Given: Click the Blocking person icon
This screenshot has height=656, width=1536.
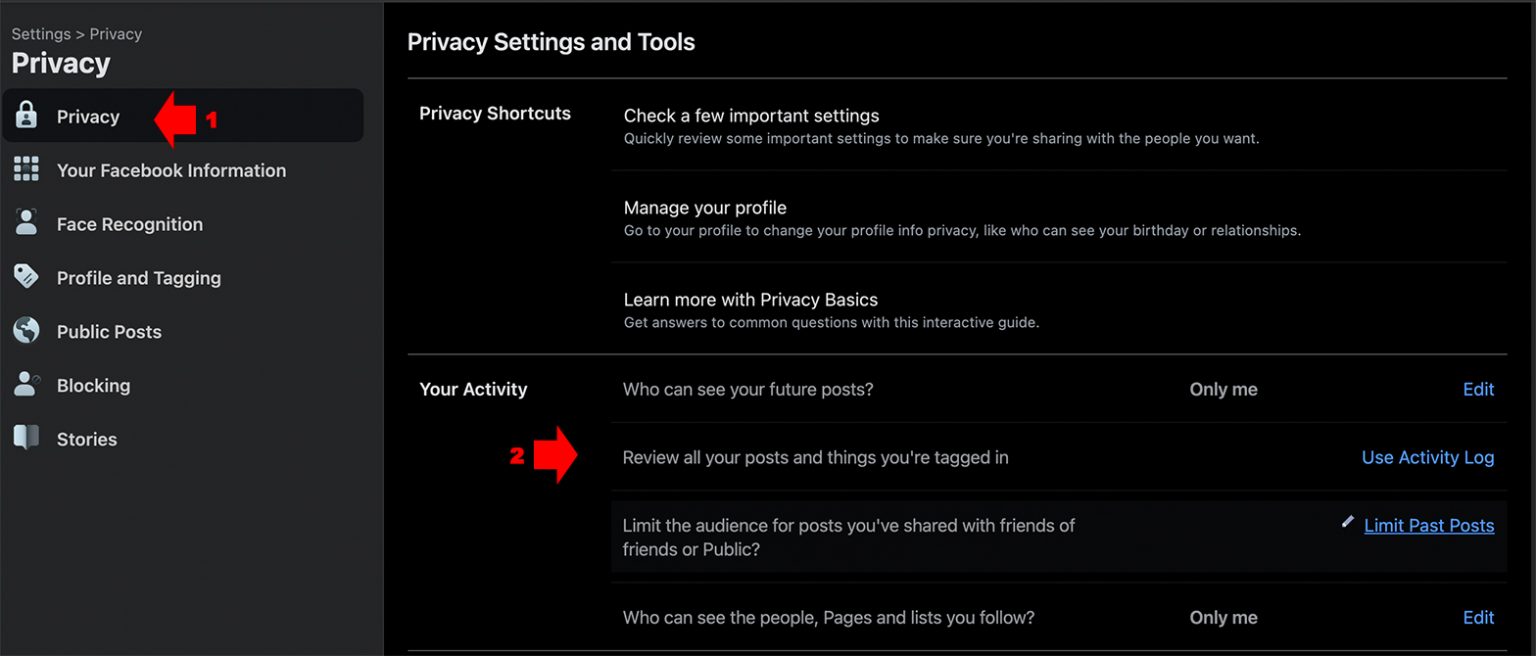Looking at the screenshot, I should [25, 385].
